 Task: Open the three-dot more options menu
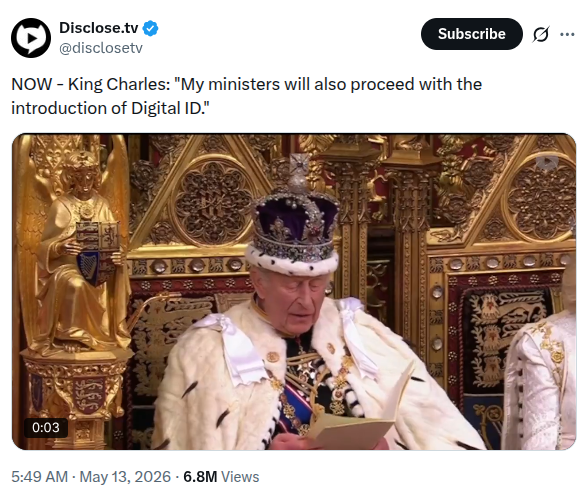pyautogui.click(x=567, y=34)
